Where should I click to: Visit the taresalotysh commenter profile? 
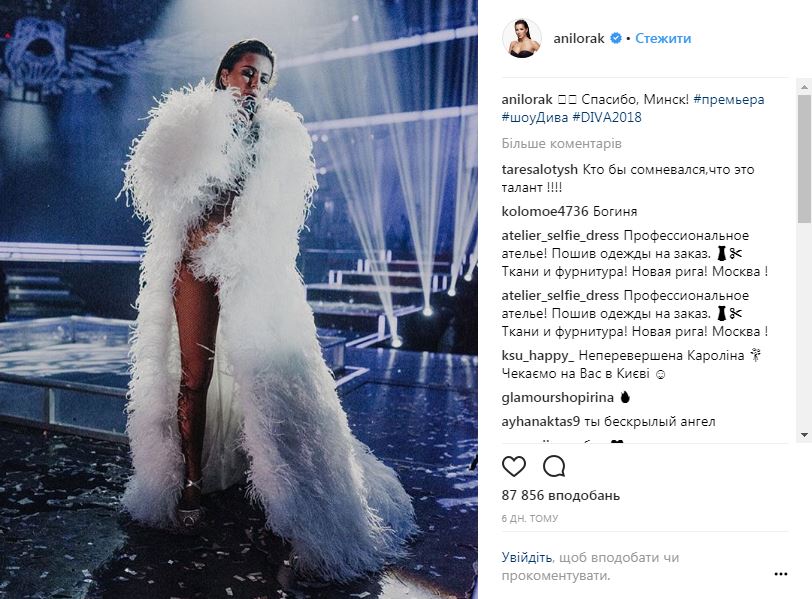pyautogui.click(x=540, y=170)
